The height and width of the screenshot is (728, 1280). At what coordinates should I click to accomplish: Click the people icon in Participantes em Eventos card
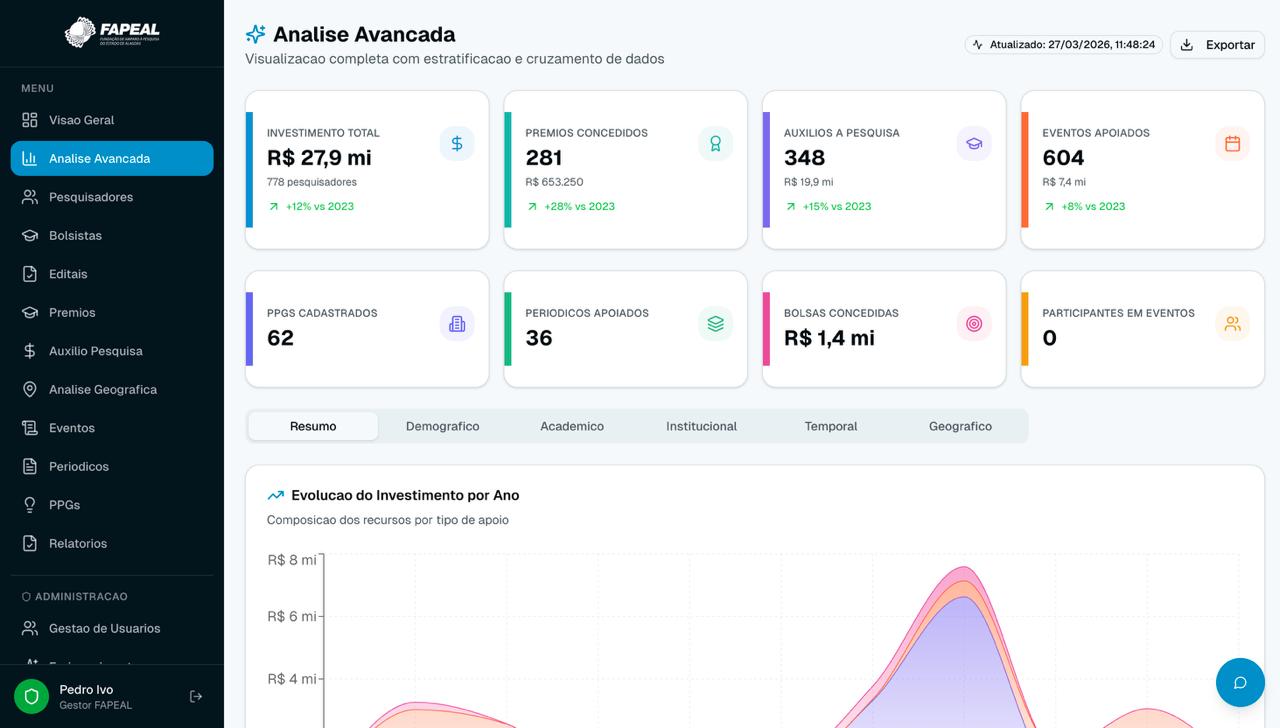click(1232, 324)
